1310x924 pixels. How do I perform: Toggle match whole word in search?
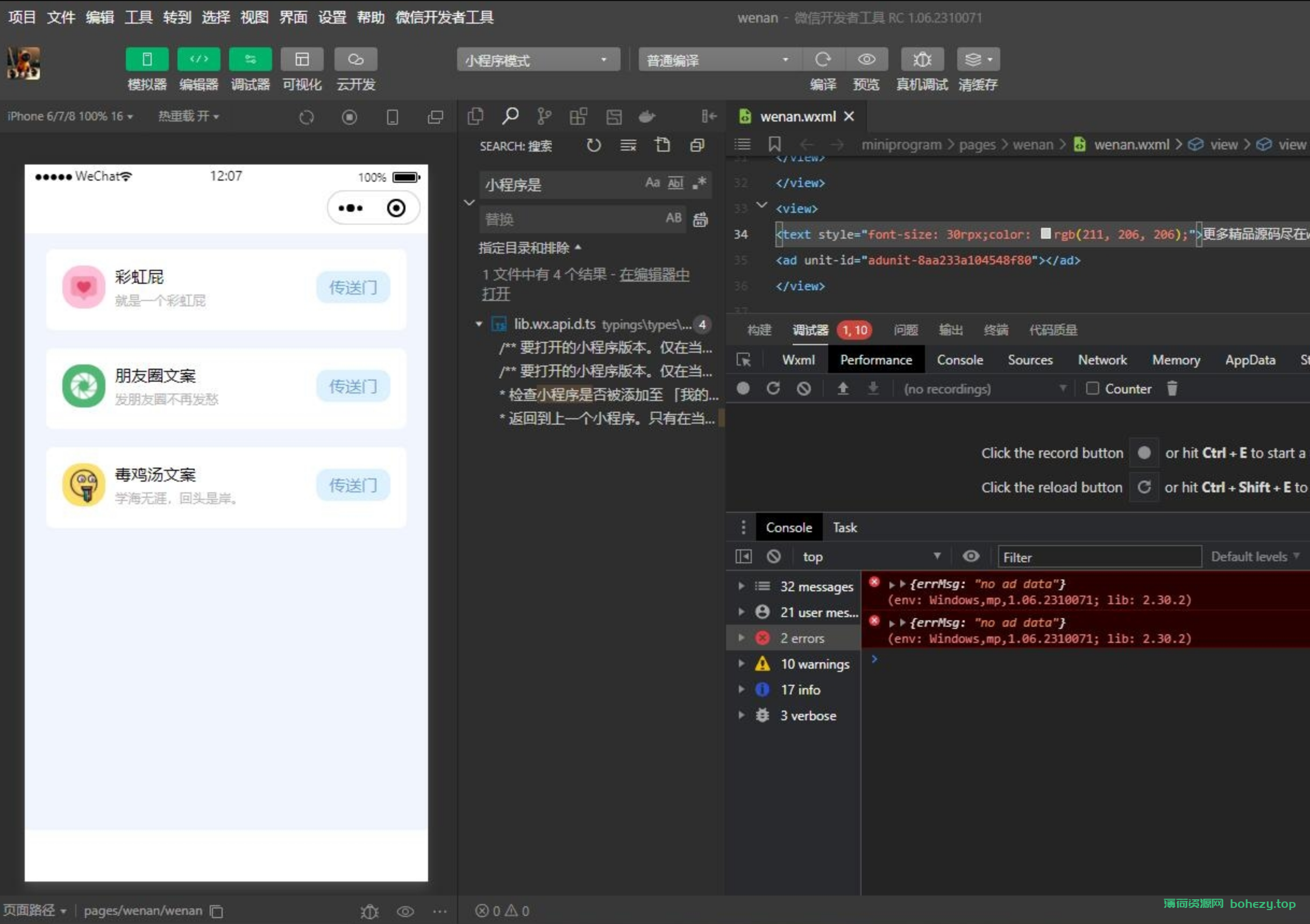click(675, 183)
